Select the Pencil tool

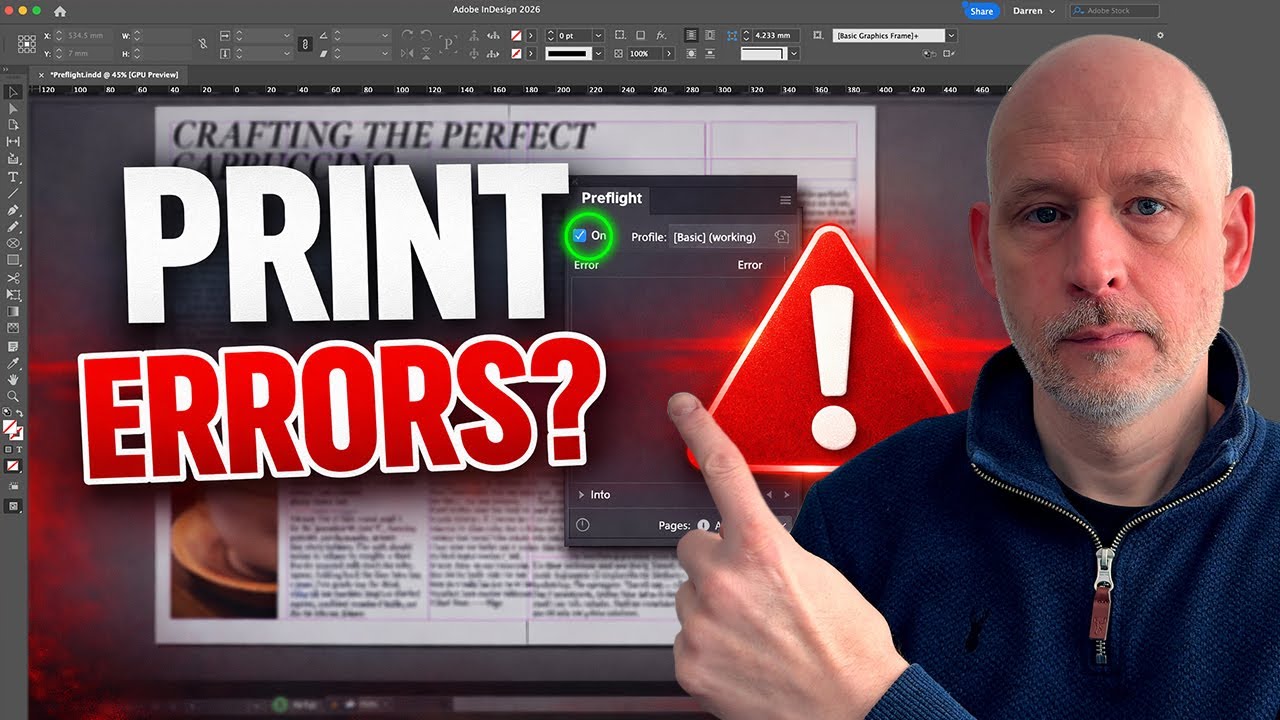point(13,227)
